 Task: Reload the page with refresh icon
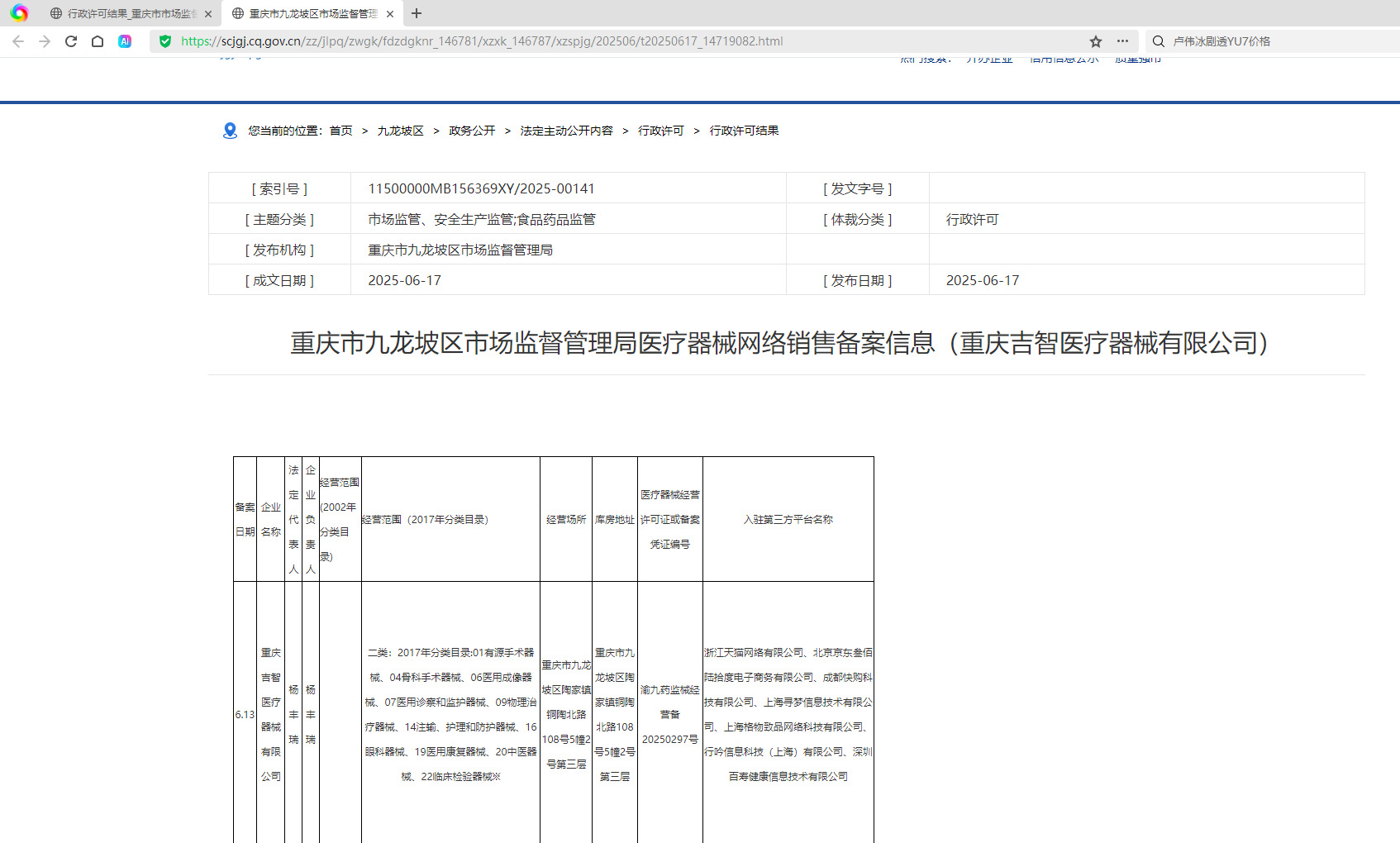71,41
